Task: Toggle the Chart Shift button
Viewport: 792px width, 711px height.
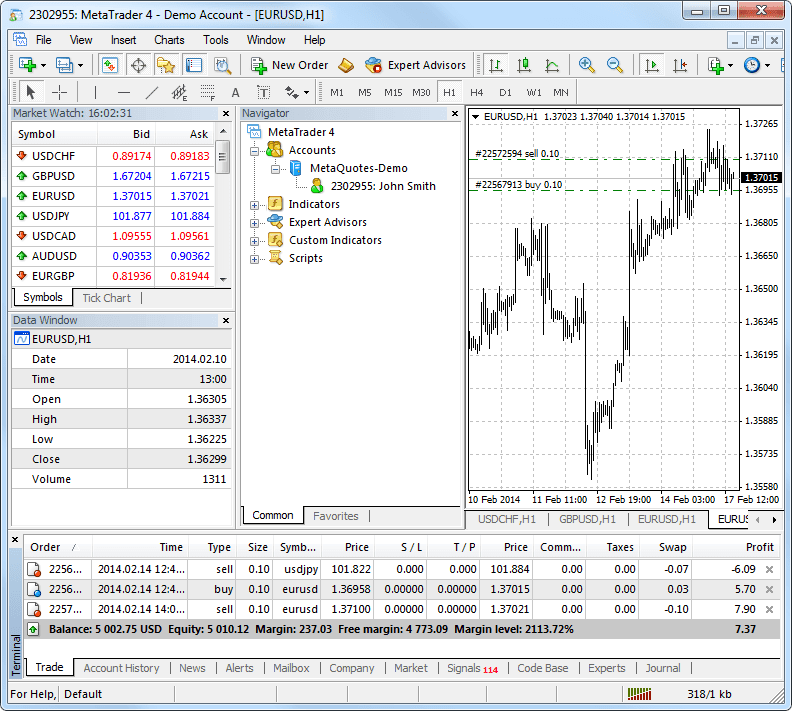Action: (x=680, y=65)
